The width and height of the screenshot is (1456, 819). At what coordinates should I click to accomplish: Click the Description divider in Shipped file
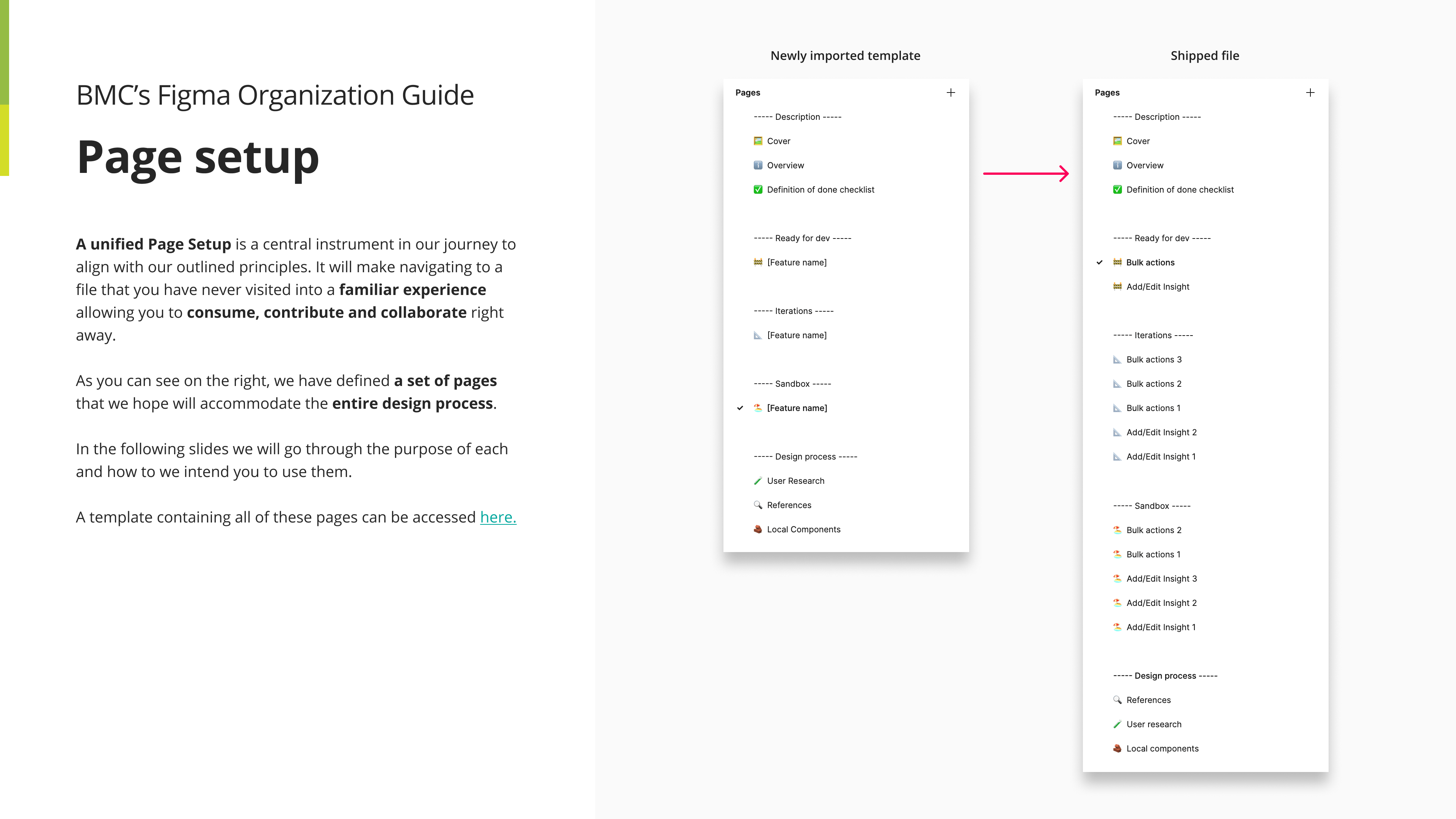pyautogui.click(x=1157, y=117)
